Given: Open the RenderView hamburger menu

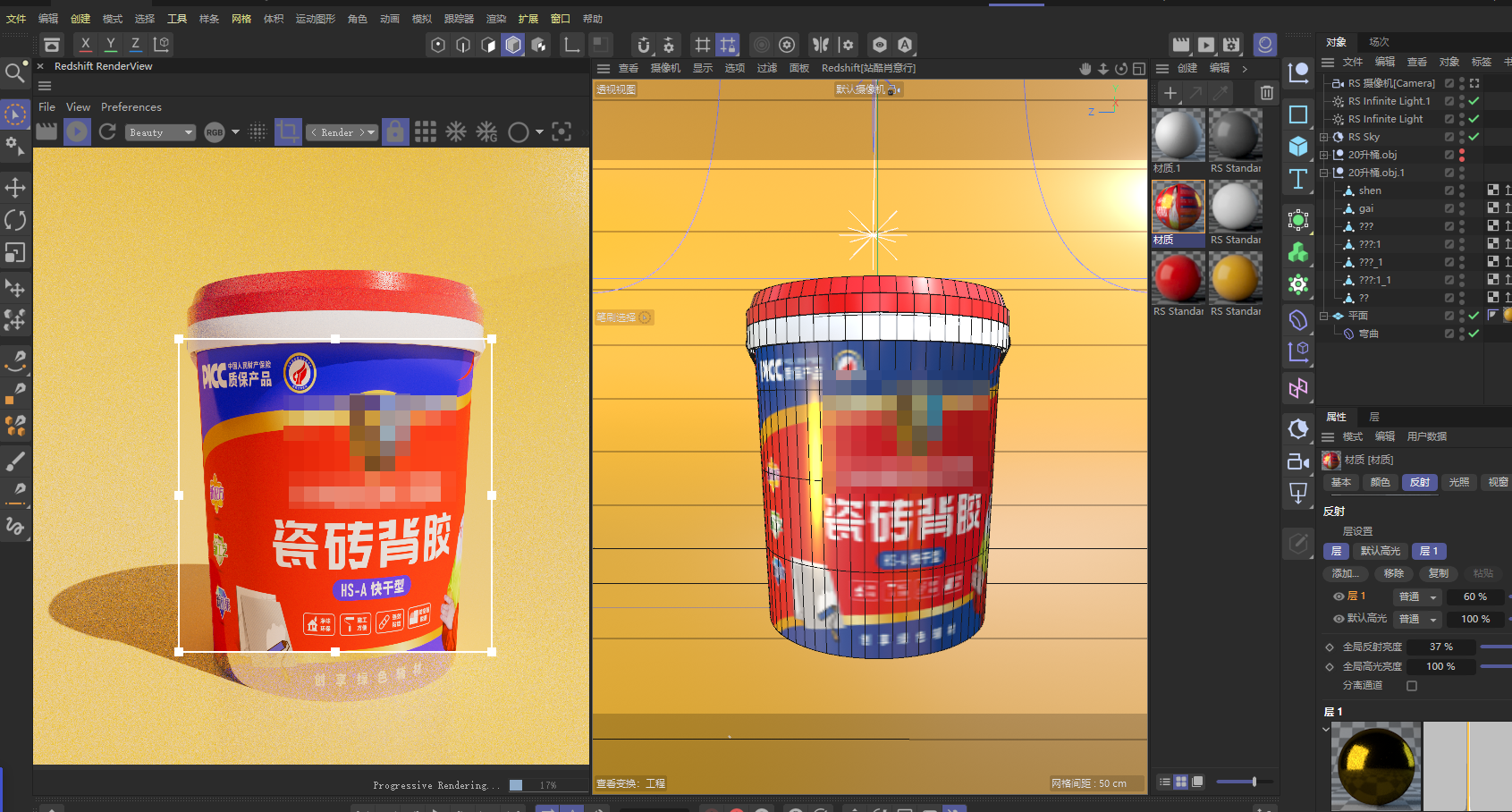Looking at the screenshot, I should 45,86.
